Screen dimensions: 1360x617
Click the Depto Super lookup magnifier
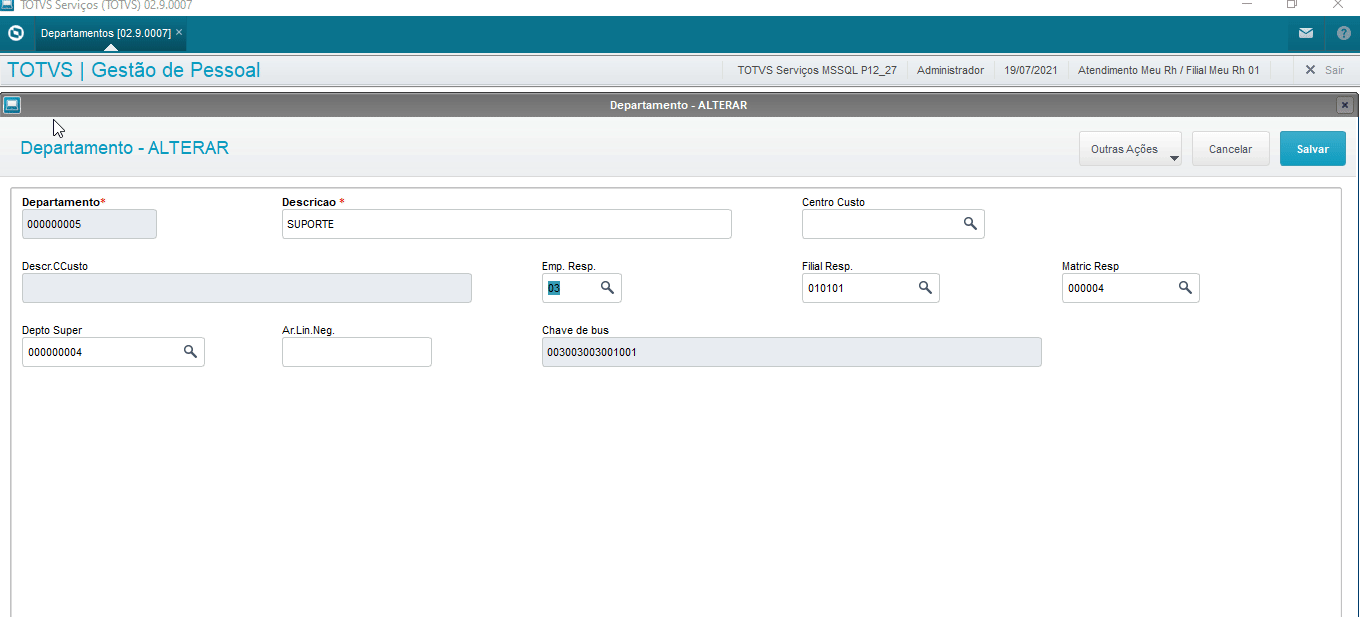(x=190, y=352)
